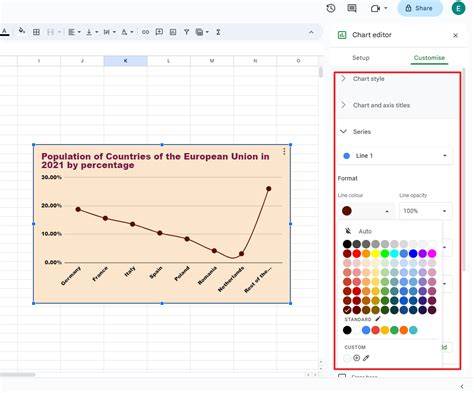
Task: Click the insert link icon
Action: coord(145,32)
